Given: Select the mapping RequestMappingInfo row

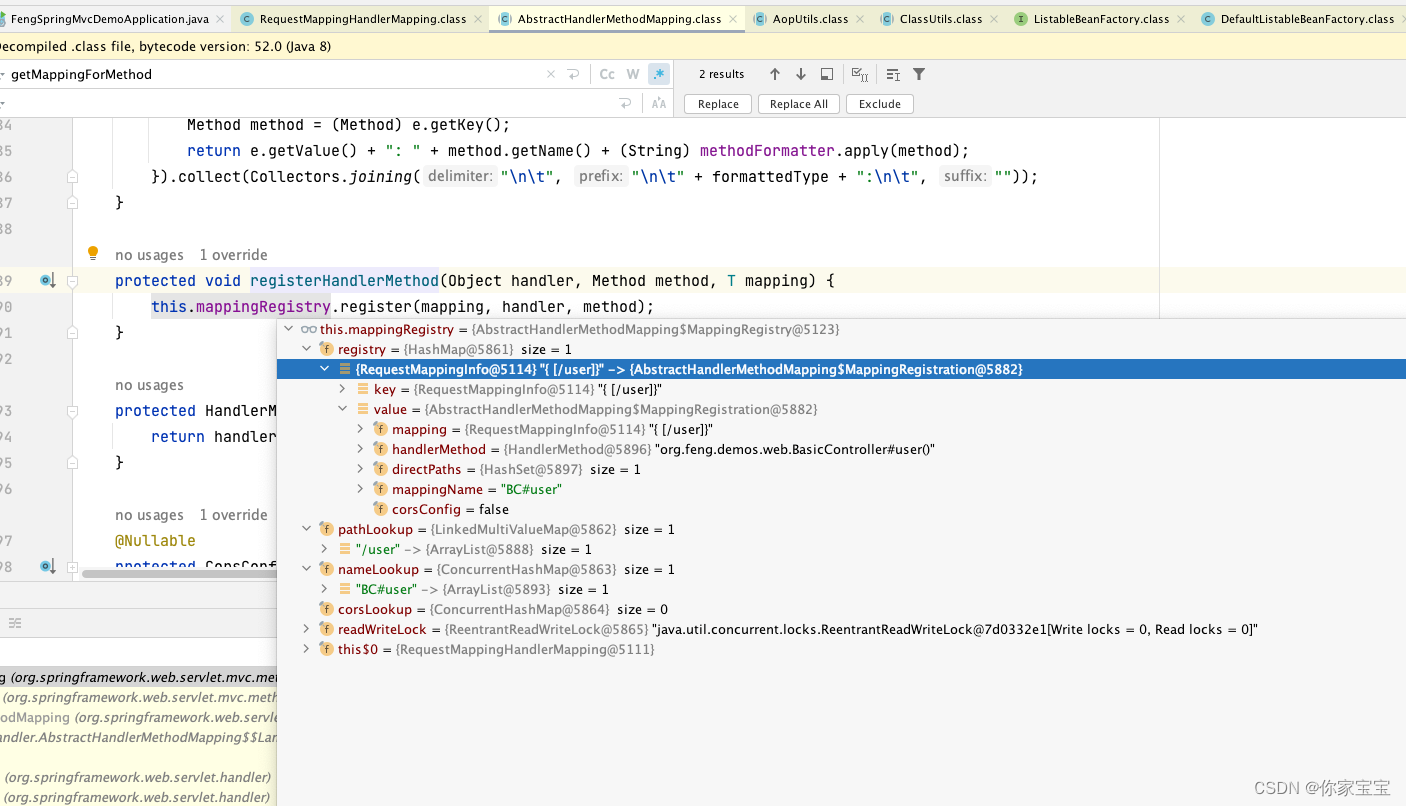Looking at the screenshot, I should click(x=841, y=429).
